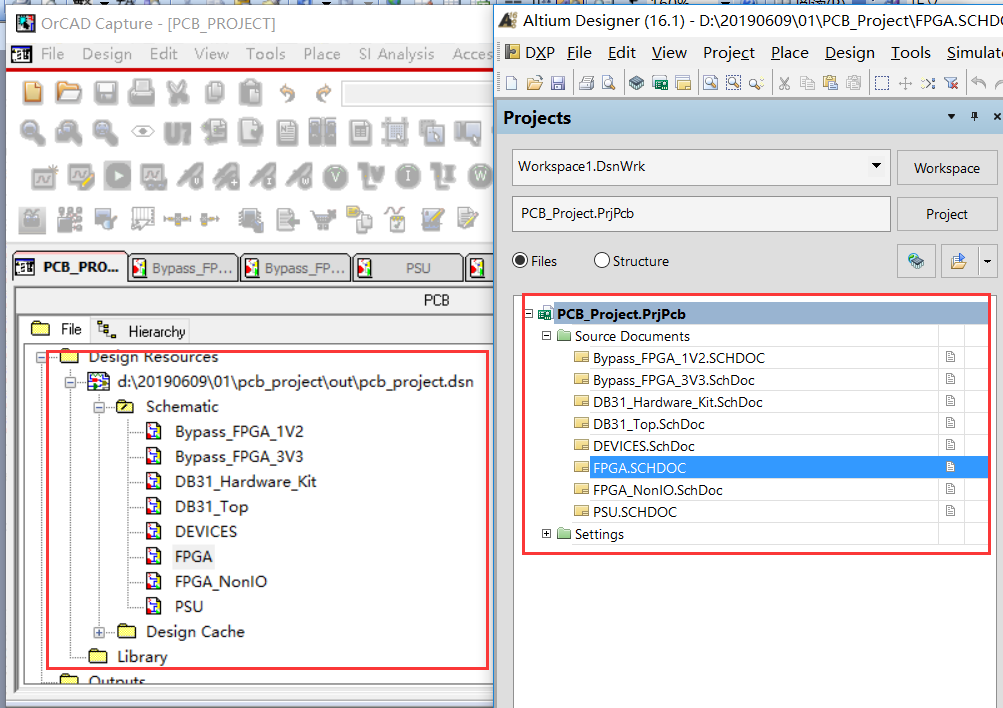This screenshot has height=708, width=1003.
Task: Collapse pcb_project.dsn design node
Action: [70, 382]
